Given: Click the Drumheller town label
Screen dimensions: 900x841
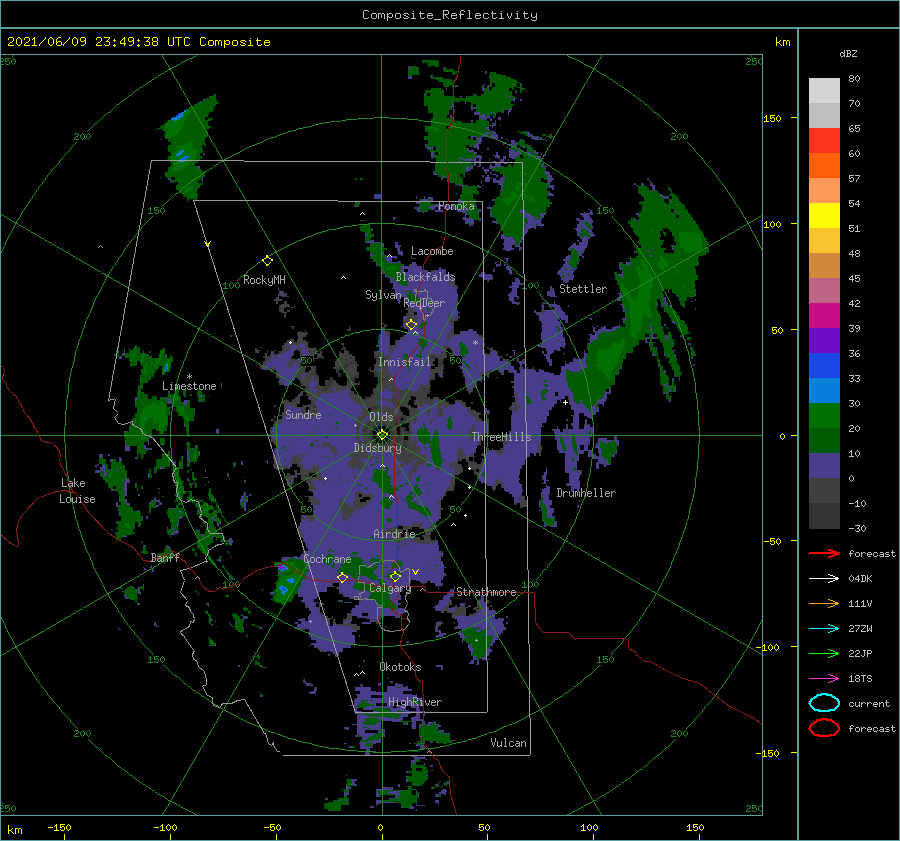Looking at the screenshot, I should tap(586, 493).
